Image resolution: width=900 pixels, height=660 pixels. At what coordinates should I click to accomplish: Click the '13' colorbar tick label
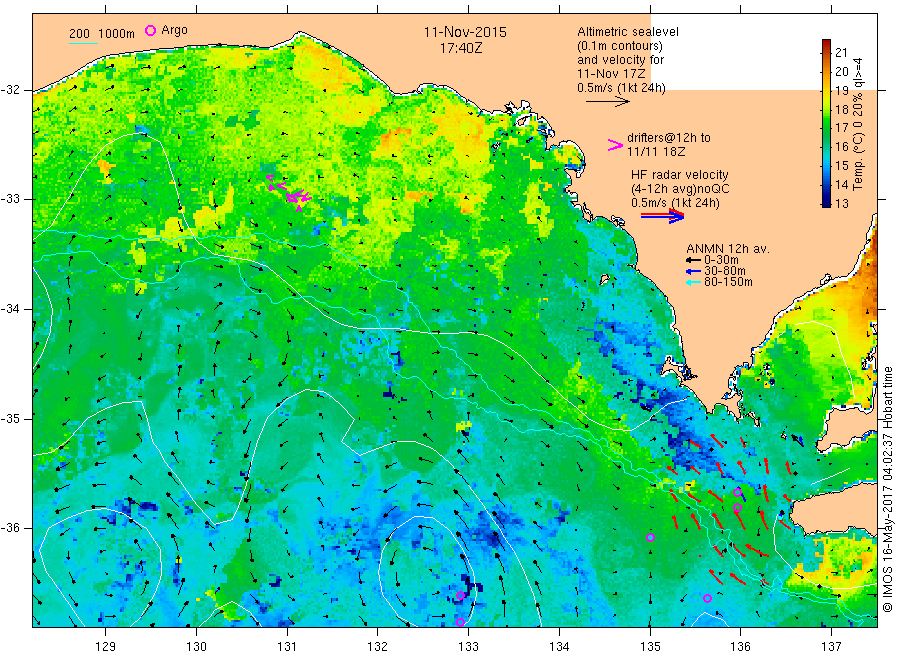(x=841, y=203)
